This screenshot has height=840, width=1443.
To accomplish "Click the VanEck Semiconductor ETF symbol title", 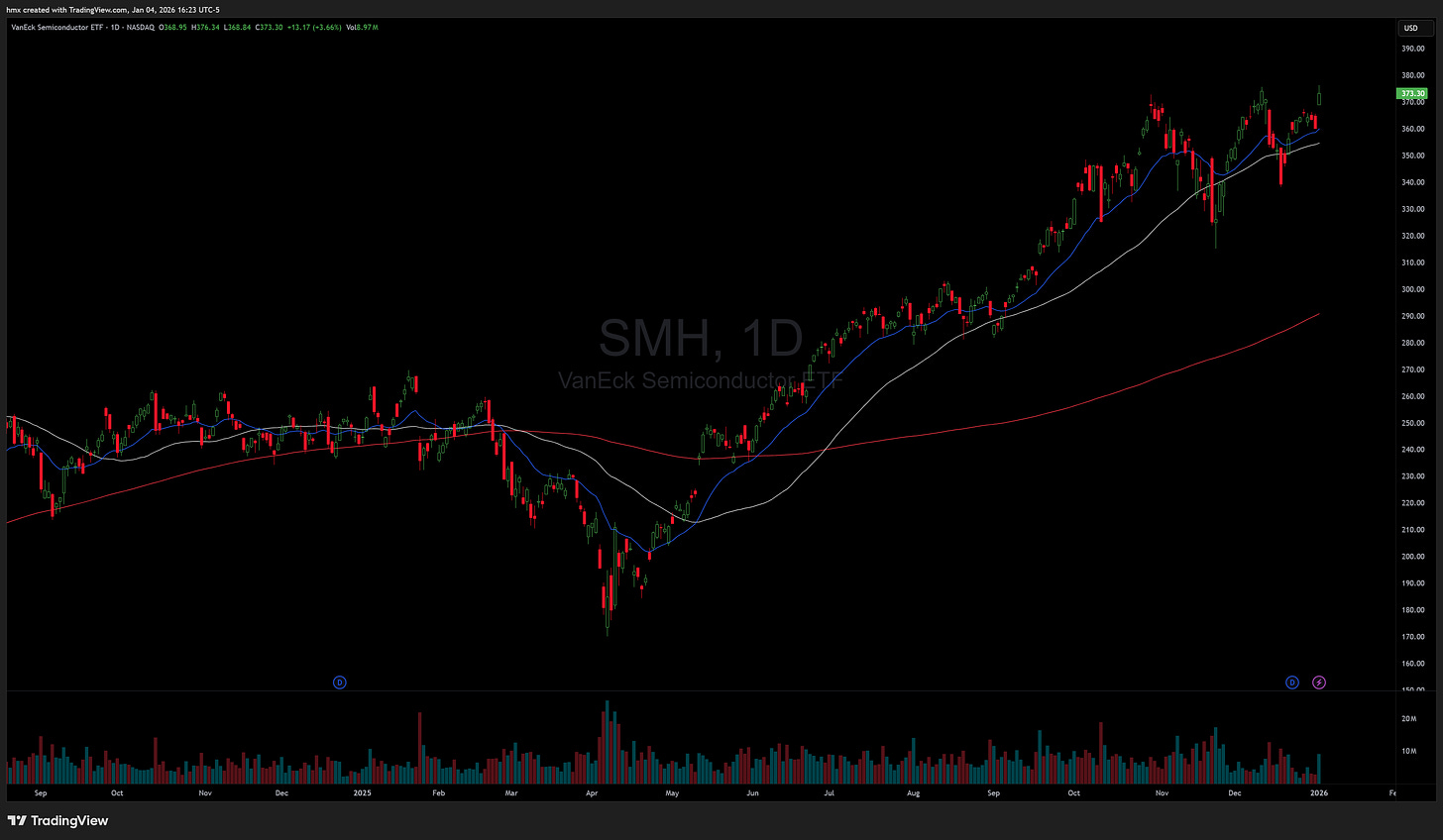I will click(82, 28).
